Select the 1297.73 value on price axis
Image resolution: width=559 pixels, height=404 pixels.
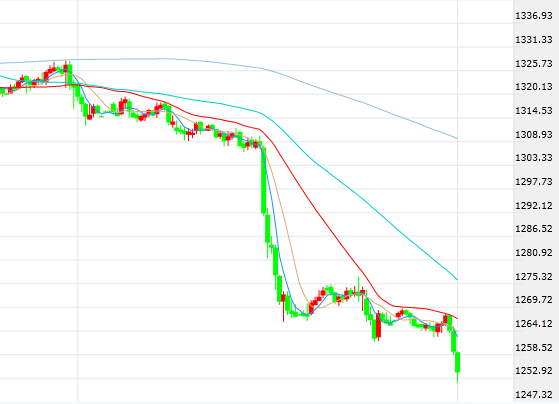pos(534,181)
